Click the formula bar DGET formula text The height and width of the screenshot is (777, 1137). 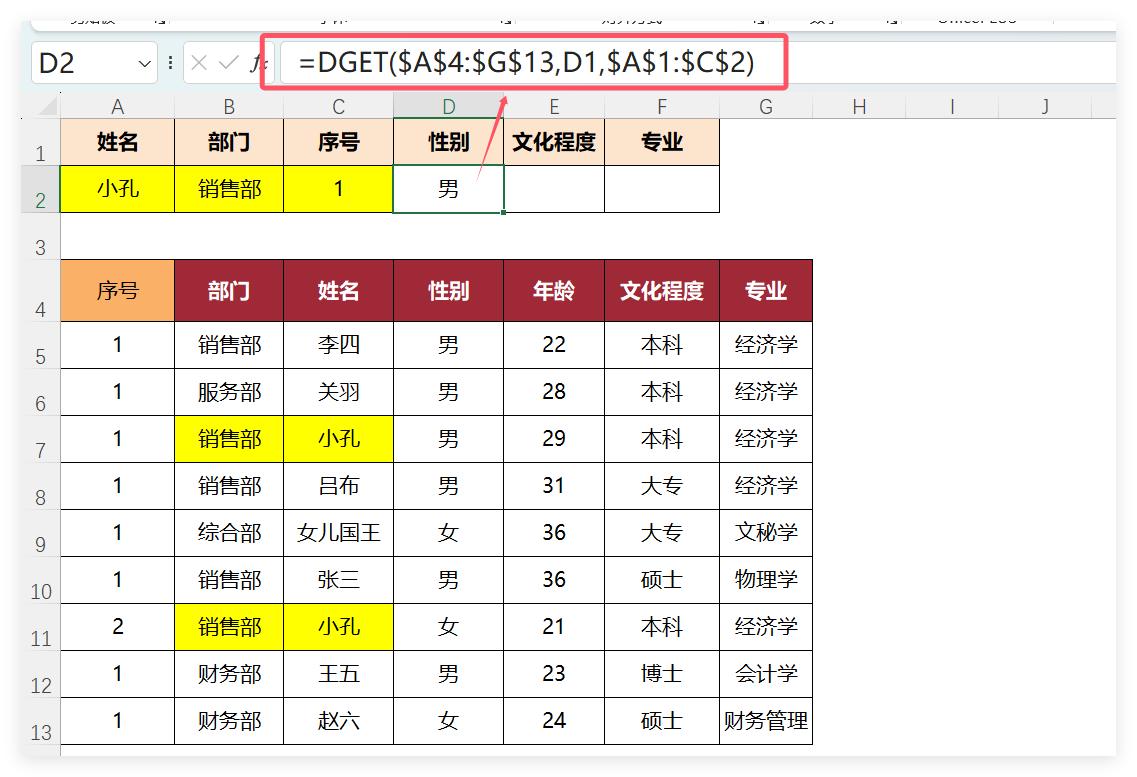click(x=526, y=62)
